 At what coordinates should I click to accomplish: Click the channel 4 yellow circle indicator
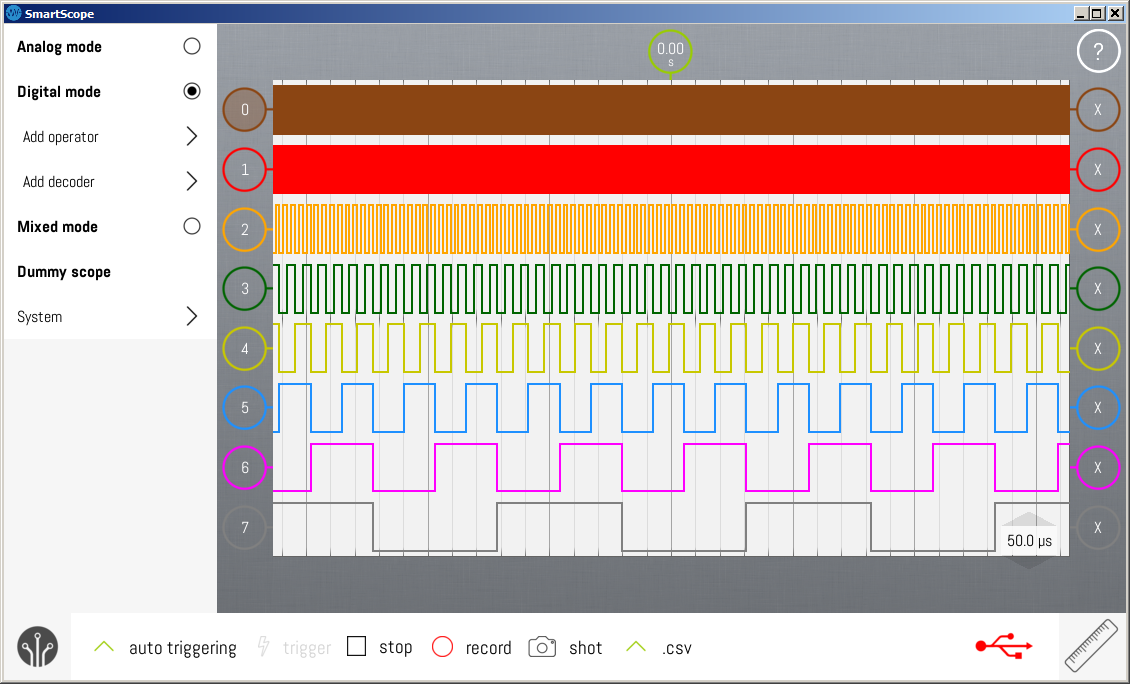pos(245,349)
